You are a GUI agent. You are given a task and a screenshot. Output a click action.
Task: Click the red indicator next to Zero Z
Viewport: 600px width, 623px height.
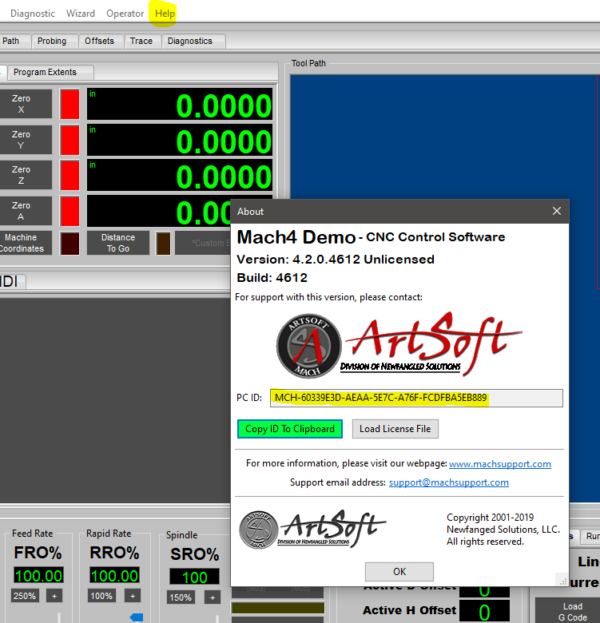click(x=70, y=175)
